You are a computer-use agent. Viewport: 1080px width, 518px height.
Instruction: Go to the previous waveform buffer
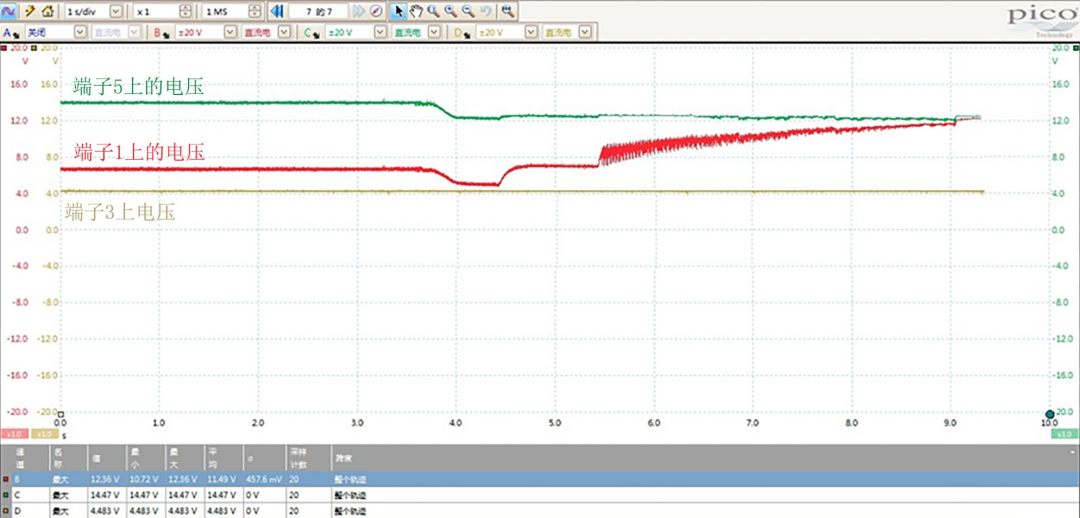point(277,12)
